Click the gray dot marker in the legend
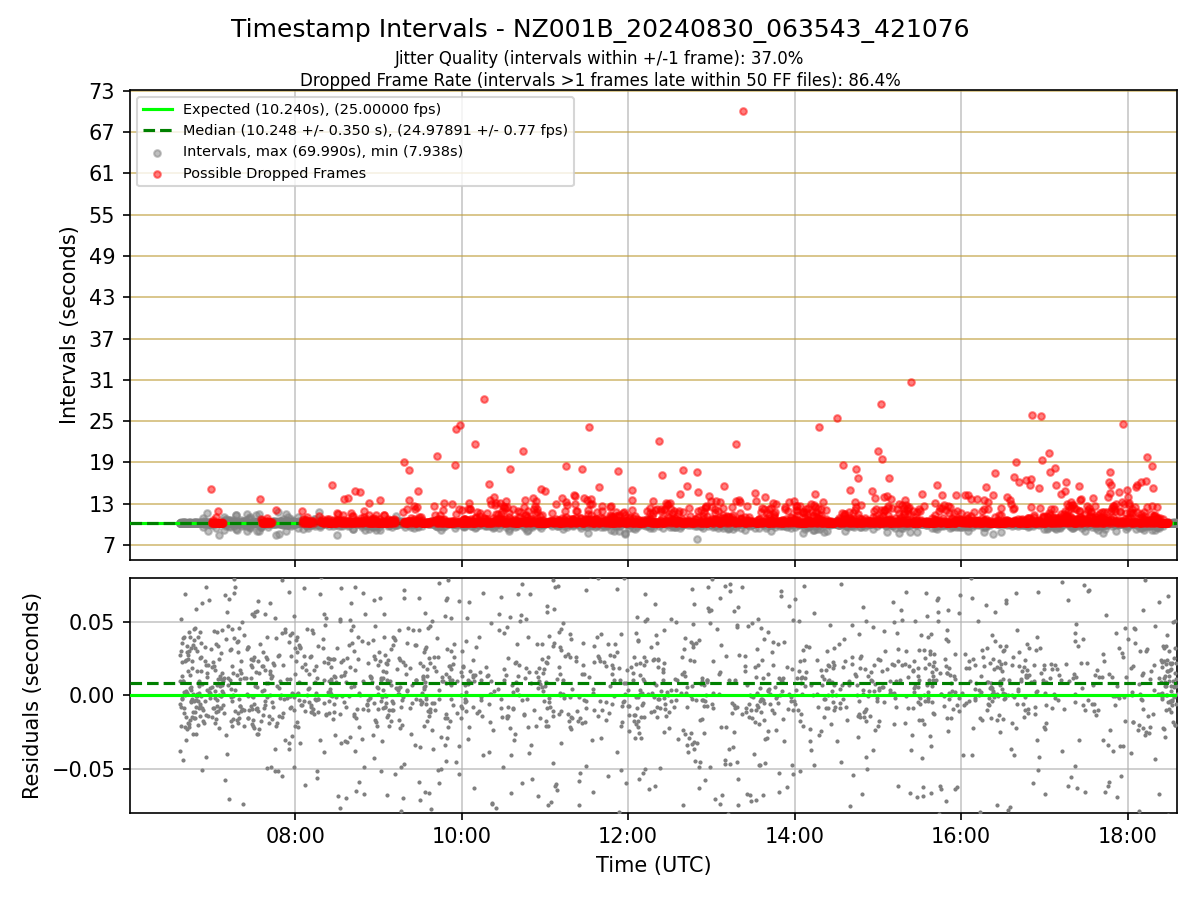This screenshot has width=1200, height=900. 158,152
